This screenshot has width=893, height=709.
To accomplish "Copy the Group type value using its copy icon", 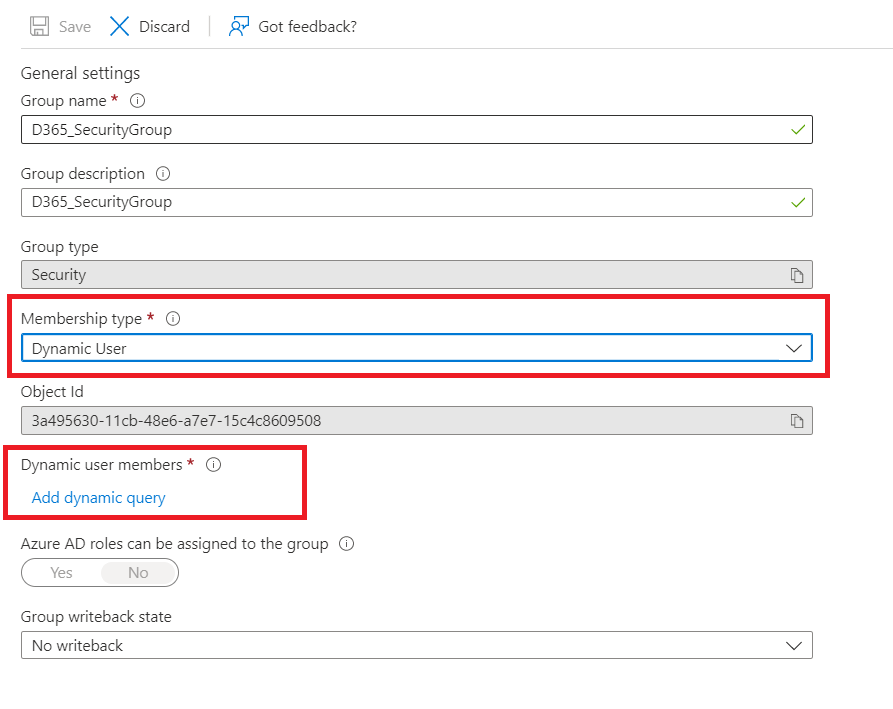I will click(797, 274).
